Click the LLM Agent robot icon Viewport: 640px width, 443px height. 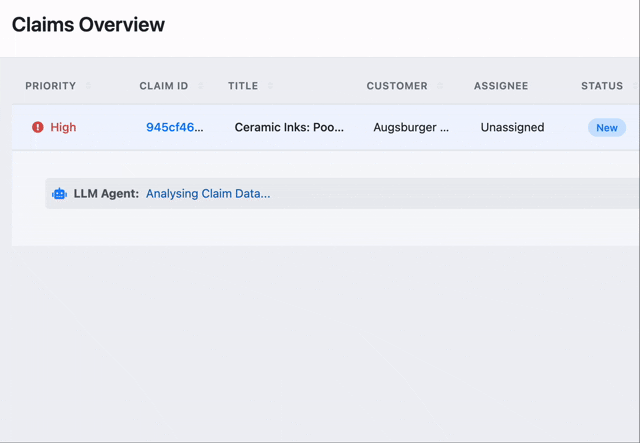click(x=59, y=194)
